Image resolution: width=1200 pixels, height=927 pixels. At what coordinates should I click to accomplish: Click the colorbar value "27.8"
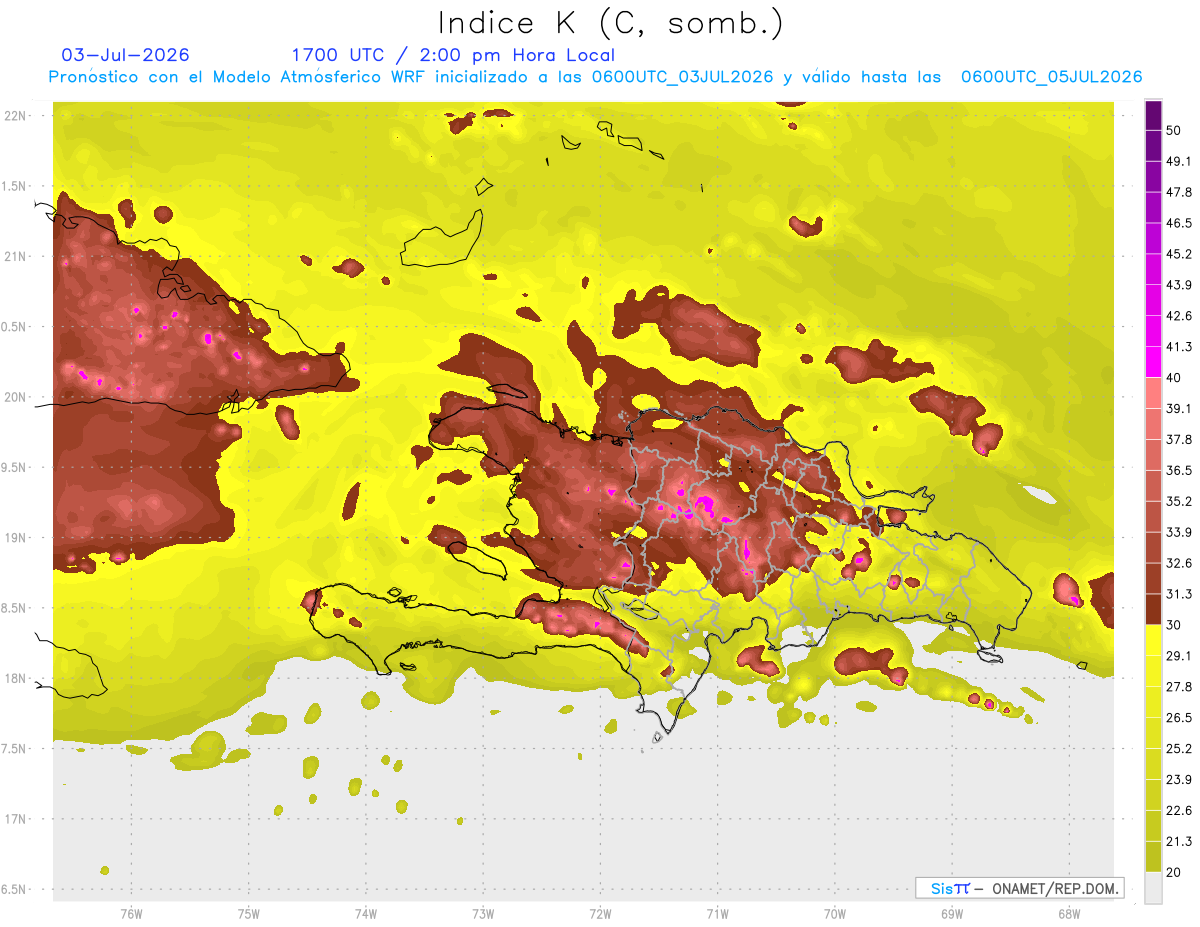click(1180, 686)
